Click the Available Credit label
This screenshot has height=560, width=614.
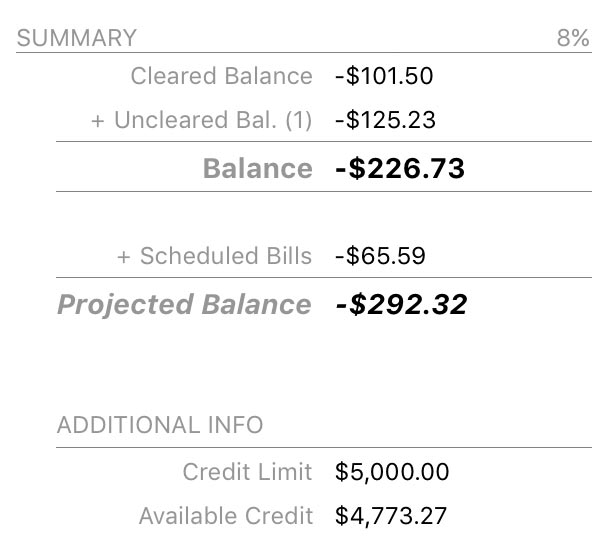coord(225,516)
